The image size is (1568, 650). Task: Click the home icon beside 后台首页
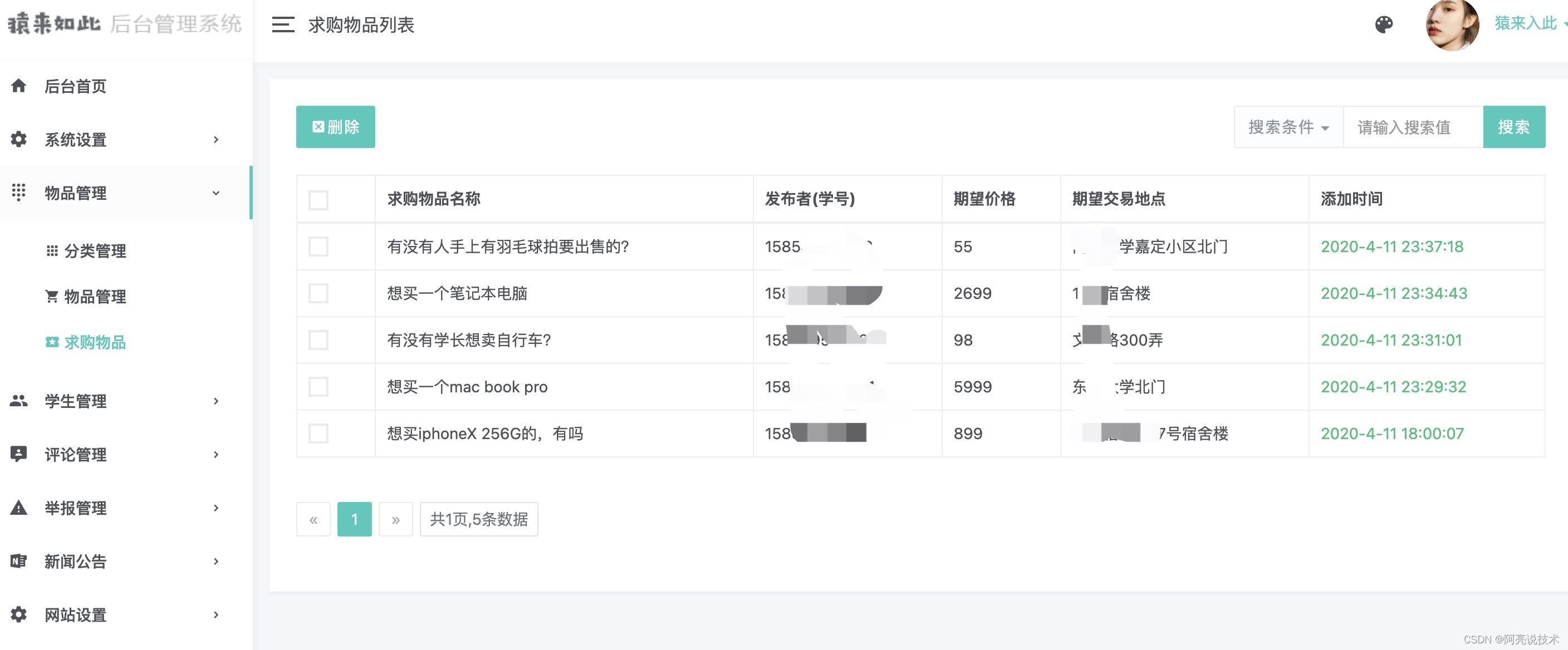(x=19, y=86)
